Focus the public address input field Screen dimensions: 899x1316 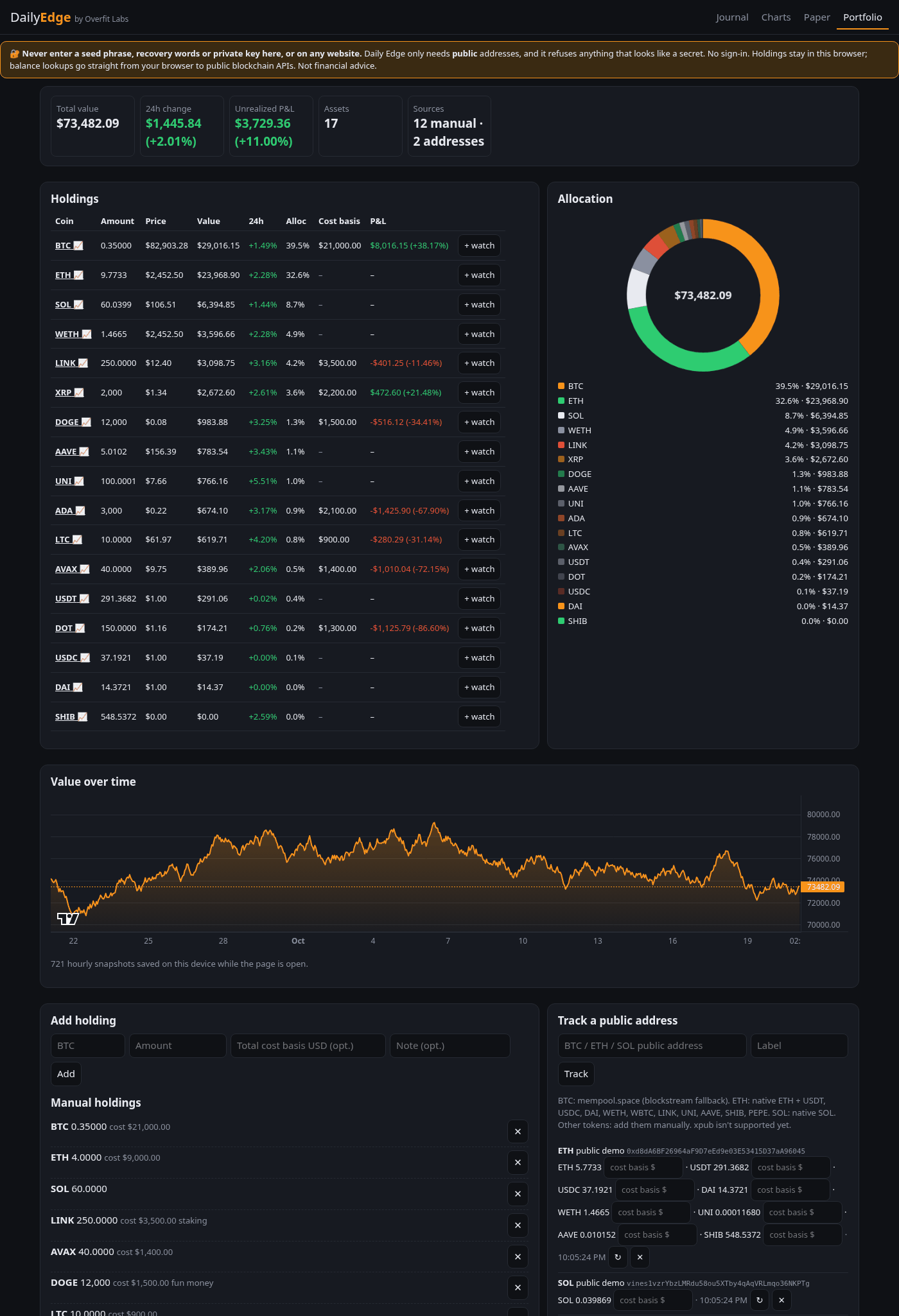652,1046
